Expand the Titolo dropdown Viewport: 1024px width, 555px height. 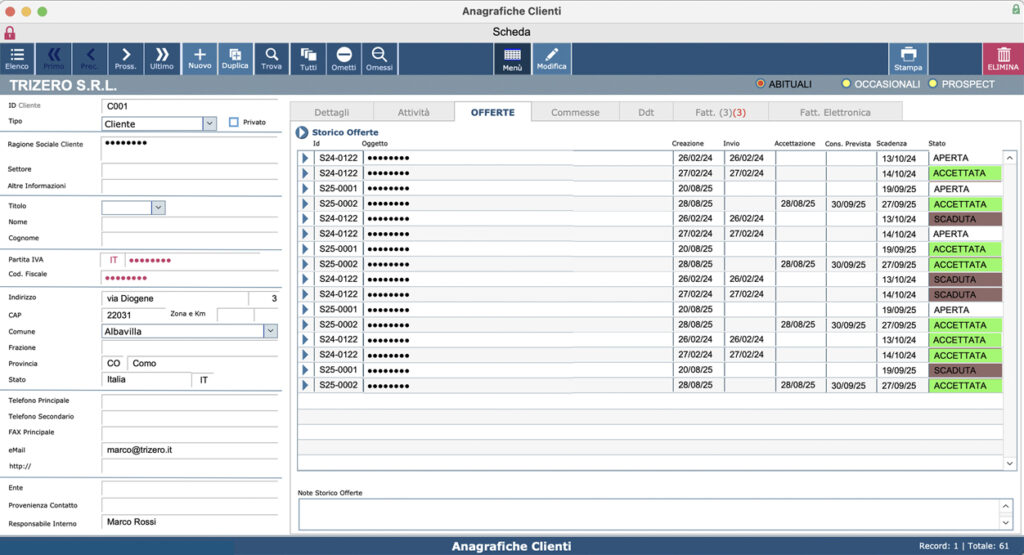coord(158,208)
